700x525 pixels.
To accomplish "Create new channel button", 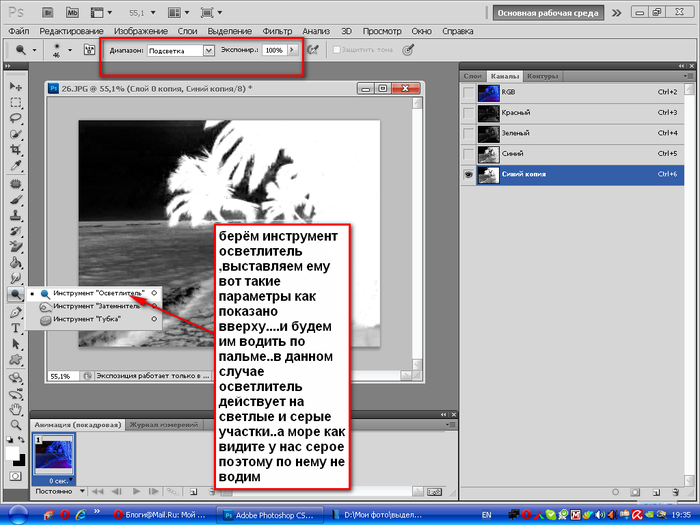I will (x=656, y=492).
